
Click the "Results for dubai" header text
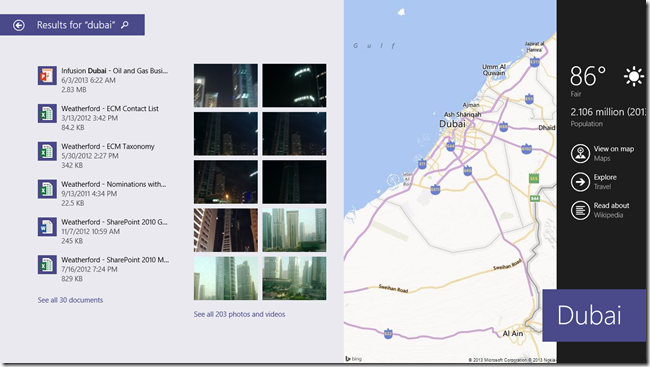pyautogui.click(x=76, y=25)
